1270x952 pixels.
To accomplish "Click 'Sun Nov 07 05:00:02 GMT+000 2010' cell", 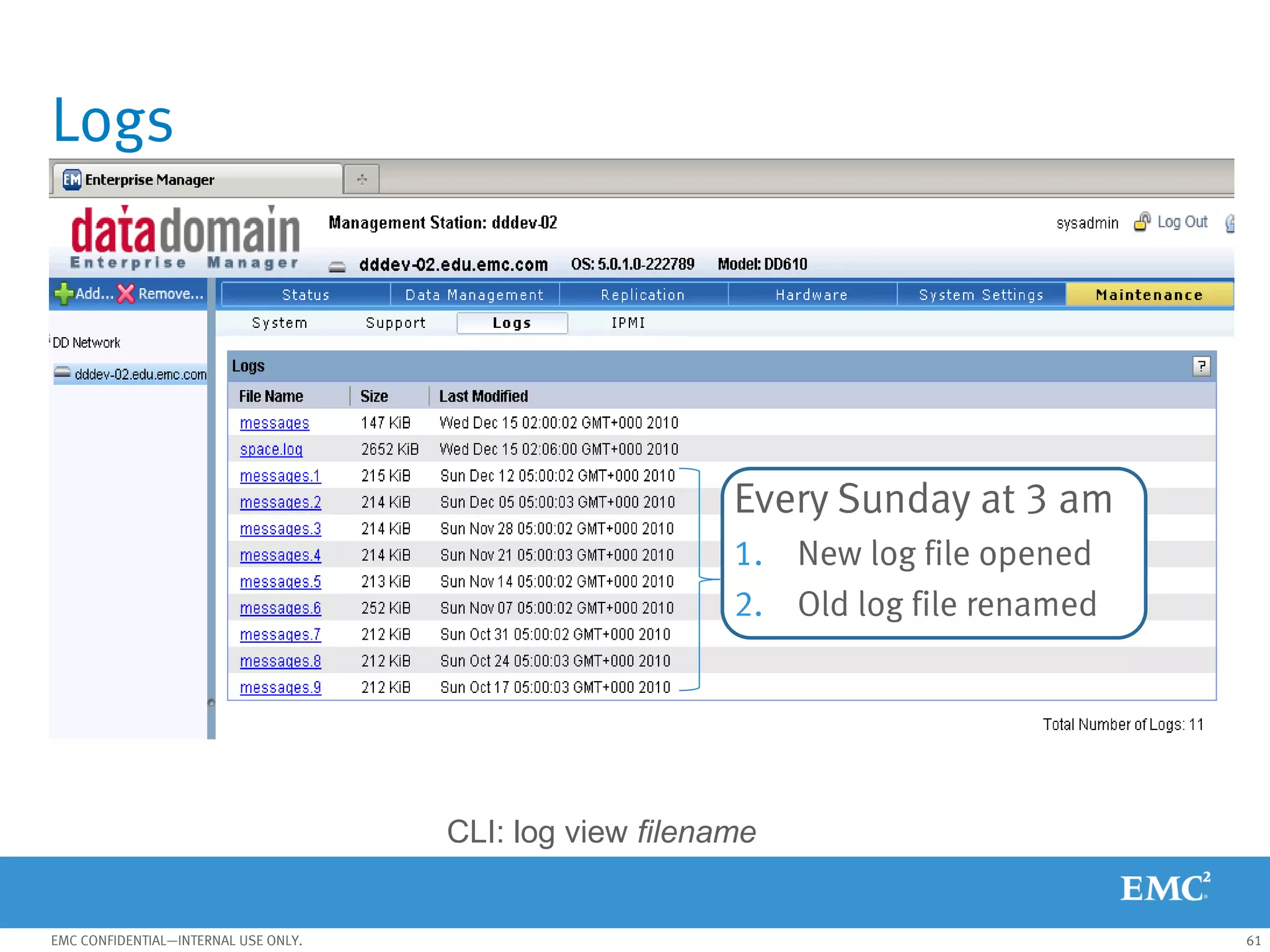I will 557,608.
